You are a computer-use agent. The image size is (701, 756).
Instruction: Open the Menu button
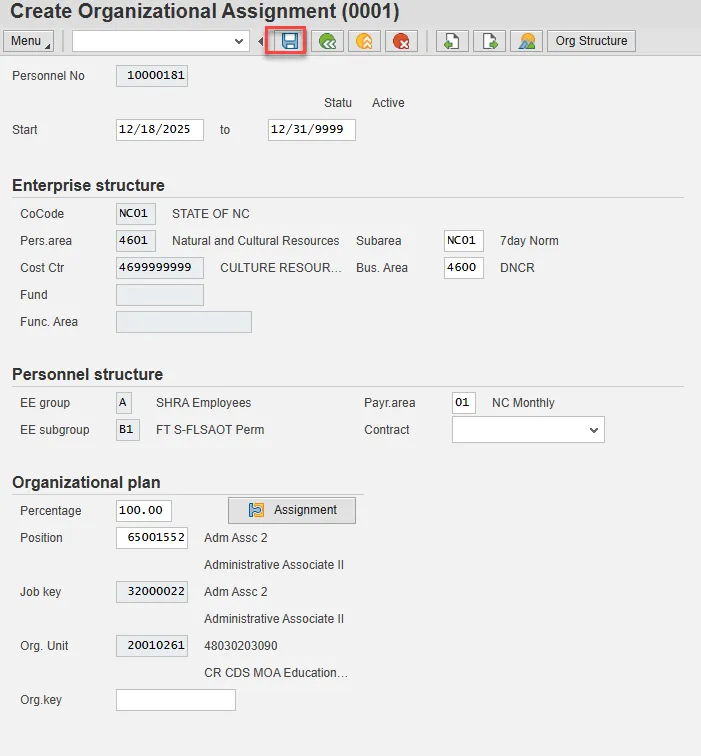click(28, 41)
